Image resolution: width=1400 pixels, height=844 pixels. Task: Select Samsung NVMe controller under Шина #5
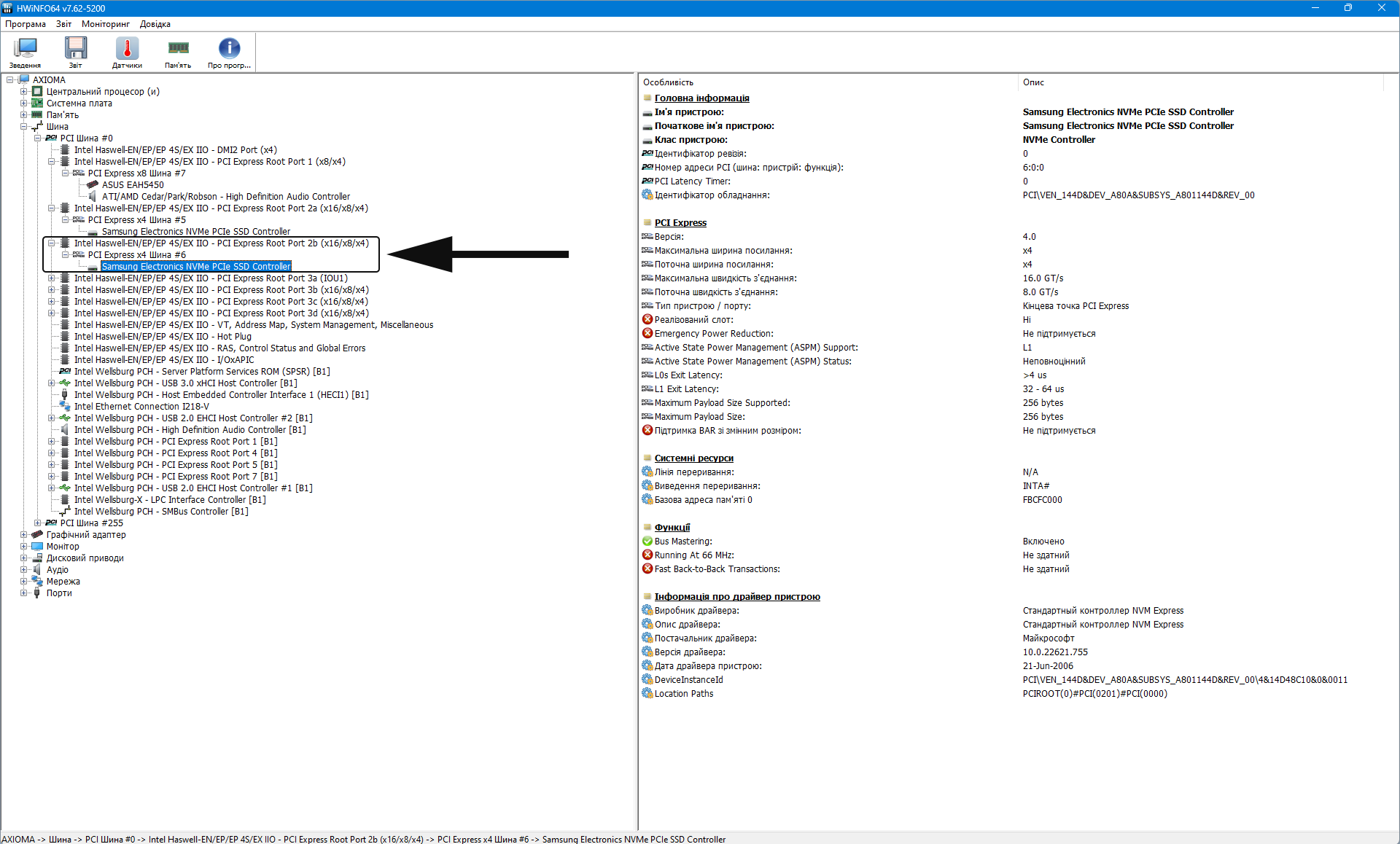pyautogui.click(x=195, y=232)
